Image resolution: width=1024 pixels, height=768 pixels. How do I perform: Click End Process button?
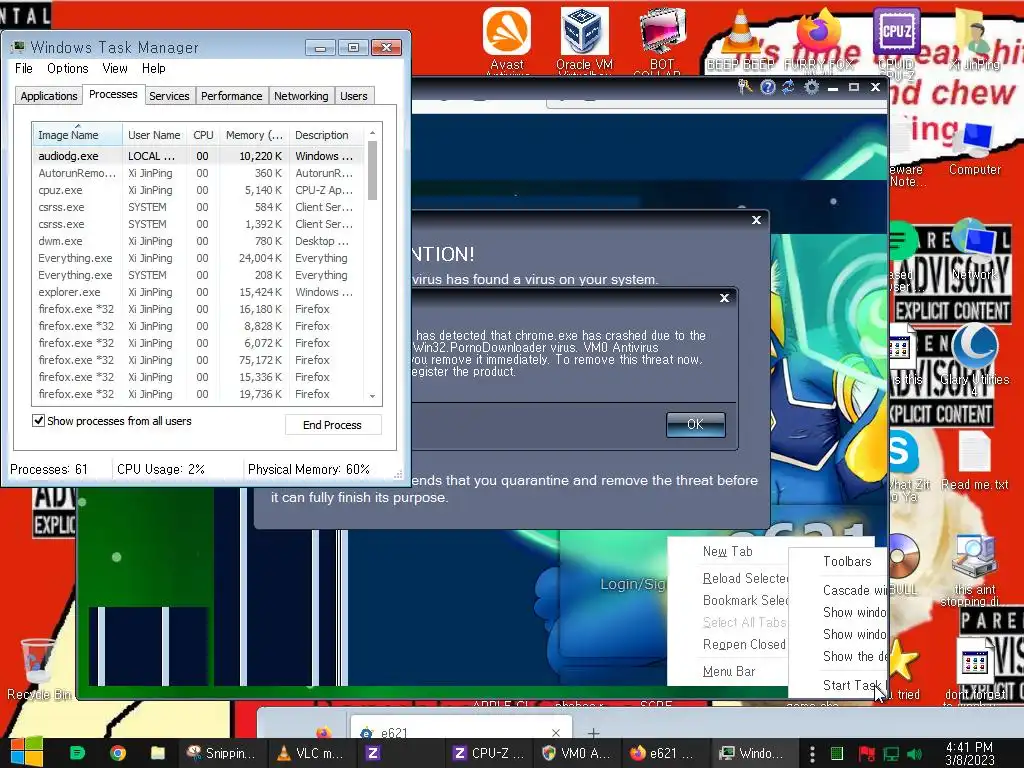pyautogui.click(x=332, y=425)
